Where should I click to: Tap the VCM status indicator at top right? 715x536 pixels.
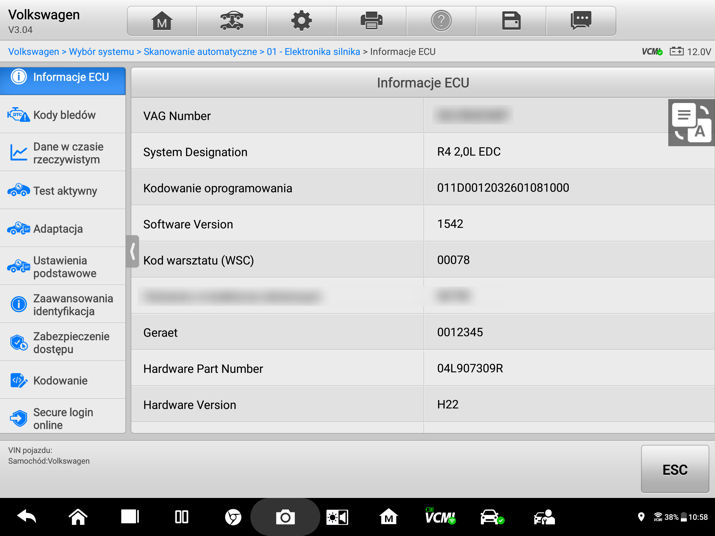tap(652, 52)
